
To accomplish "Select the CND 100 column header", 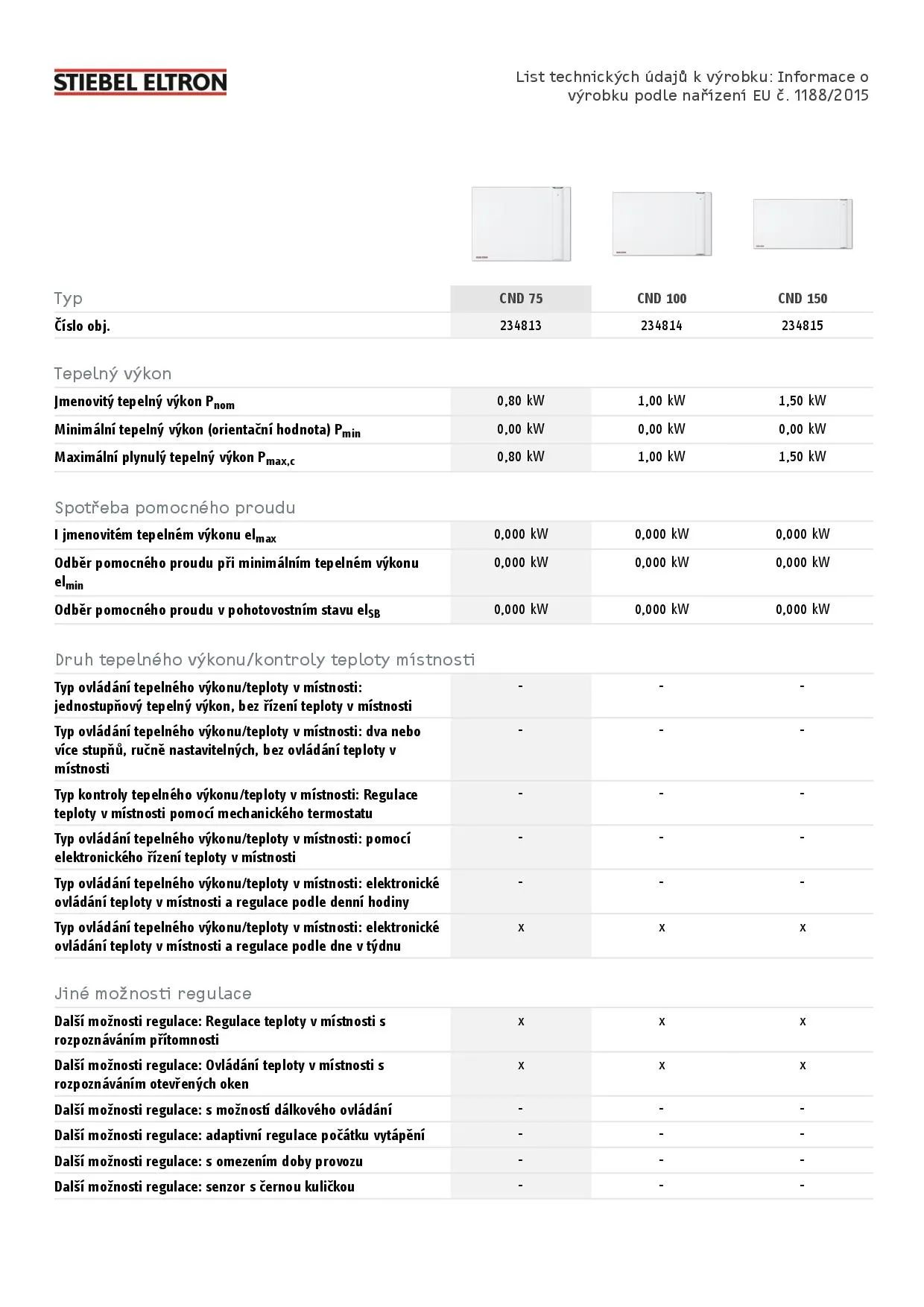I will [662, 299].
